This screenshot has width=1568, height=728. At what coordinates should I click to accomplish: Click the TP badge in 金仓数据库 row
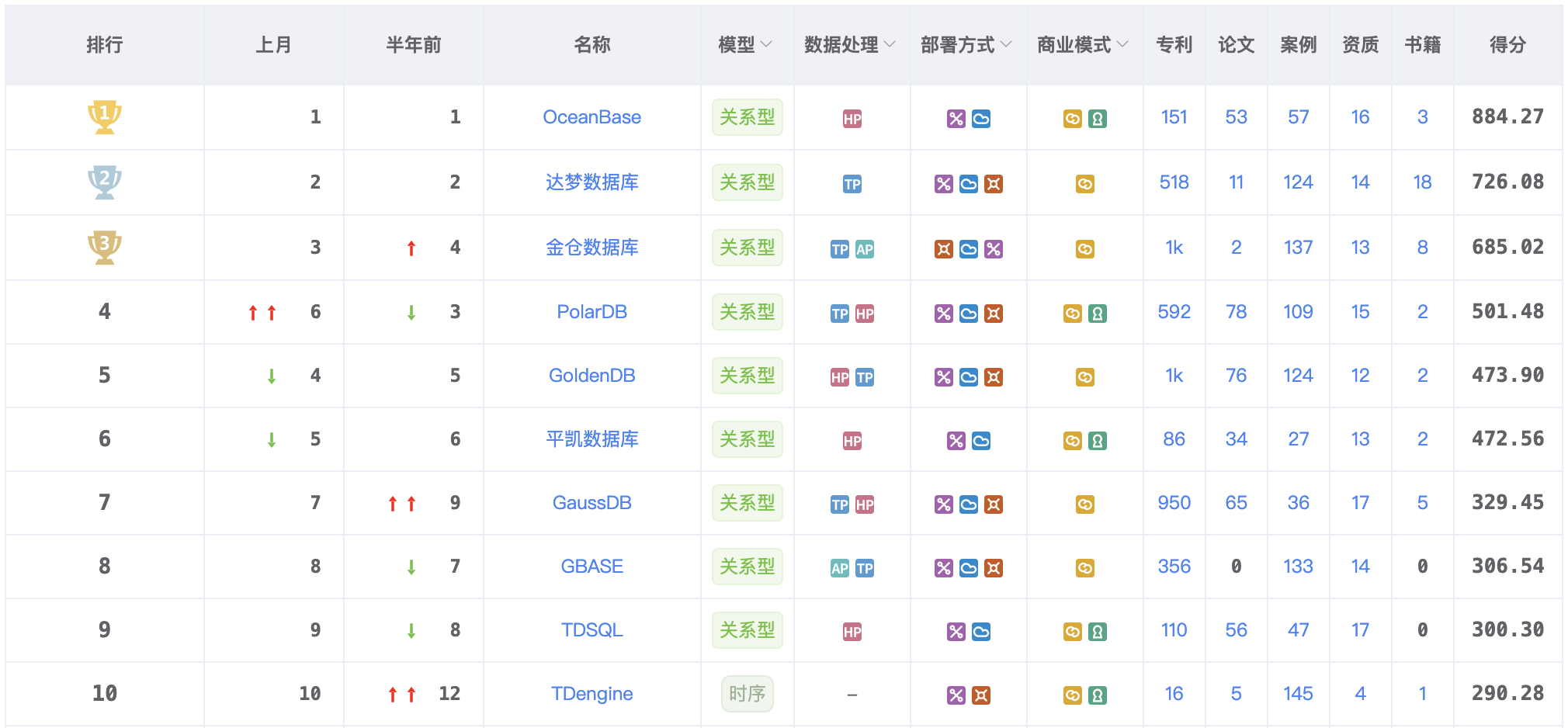(x=840, y=249)
